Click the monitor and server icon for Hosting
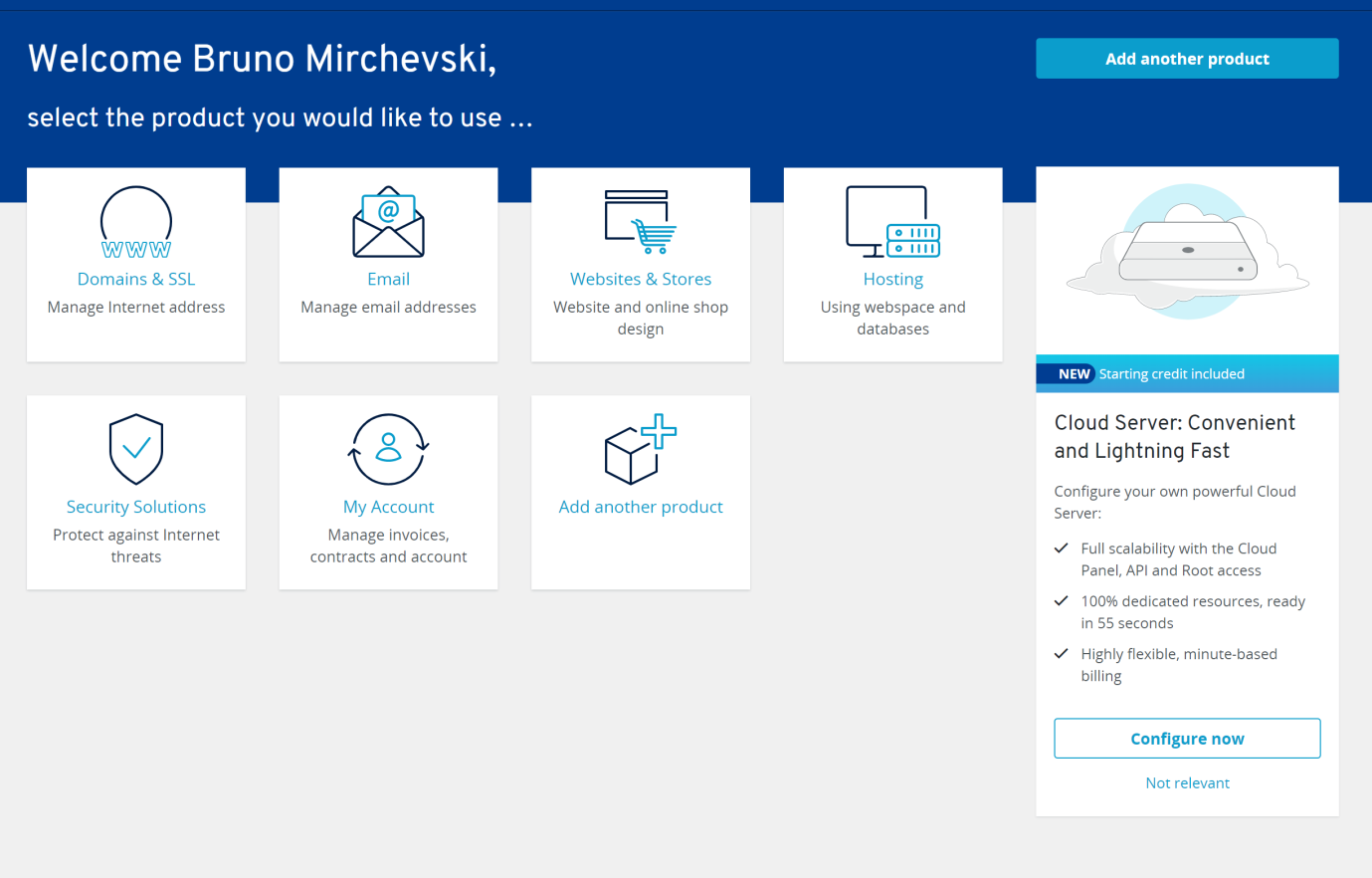 892,222
